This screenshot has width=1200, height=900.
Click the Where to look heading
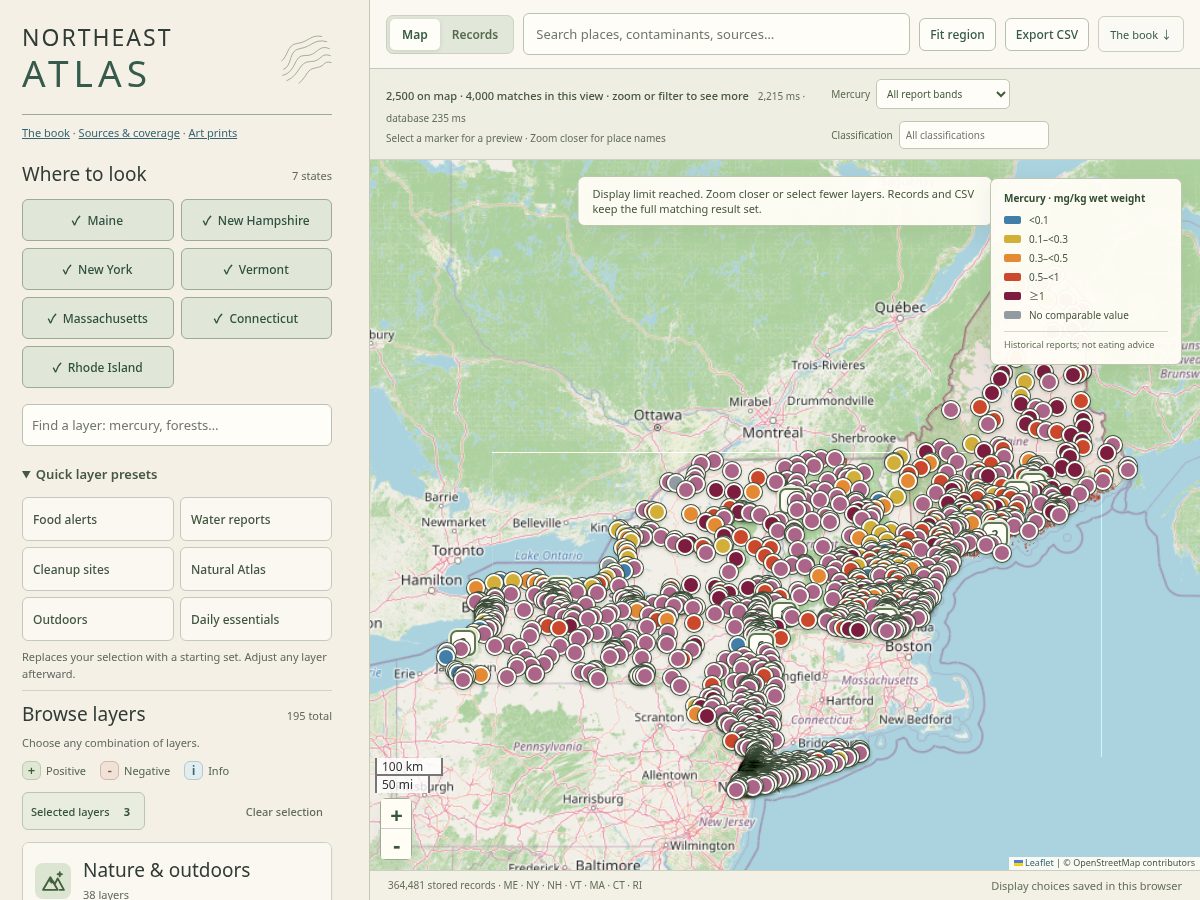84,174
